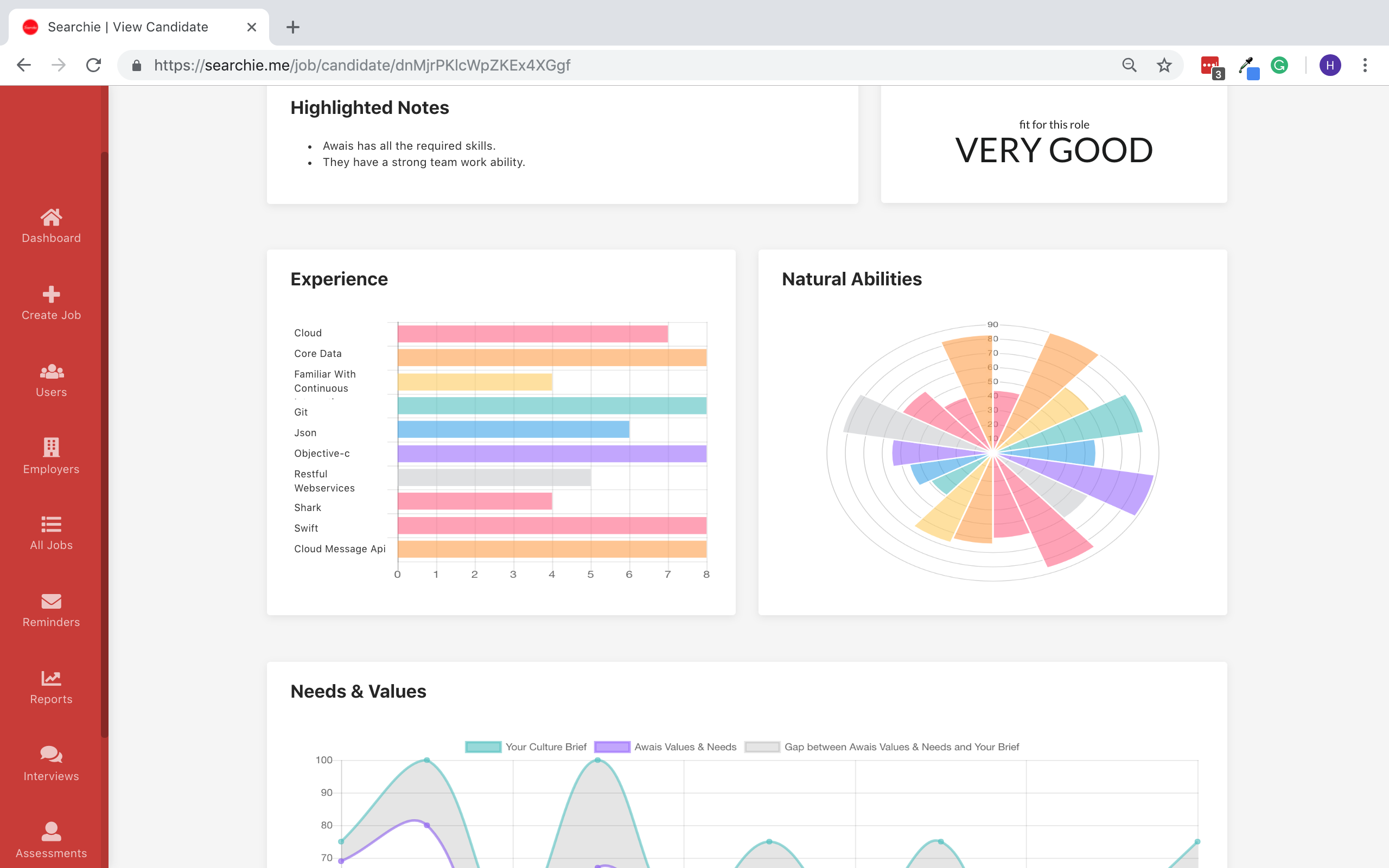1389x868 pixels.
Task: Click the zoom magnifier icon in address bar
Action: coord(1129,65)
